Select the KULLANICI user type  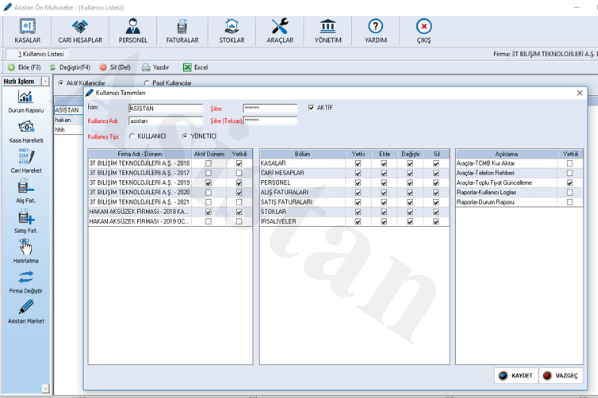[132, 136]
